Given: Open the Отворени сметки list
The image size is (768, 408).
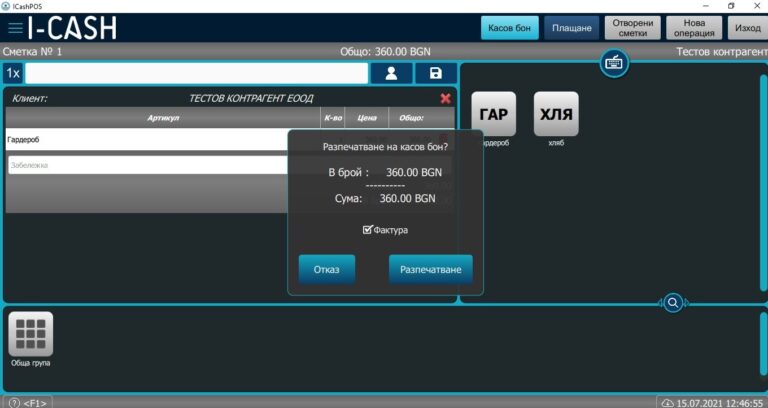Looking at the screenshot, I should (633, 28).
